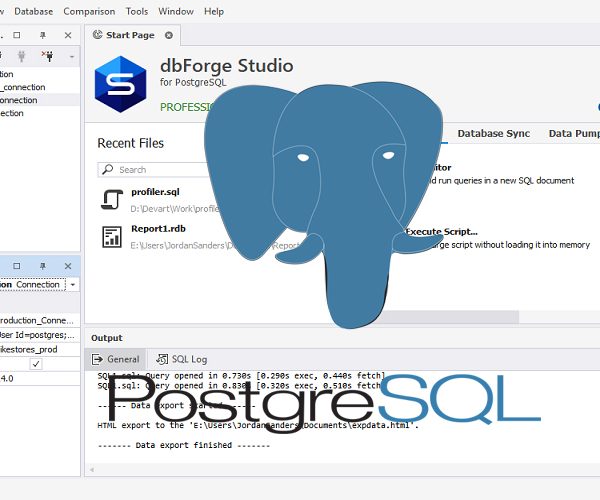Click the magnifier icon in search box

click(x=108, y=169)
